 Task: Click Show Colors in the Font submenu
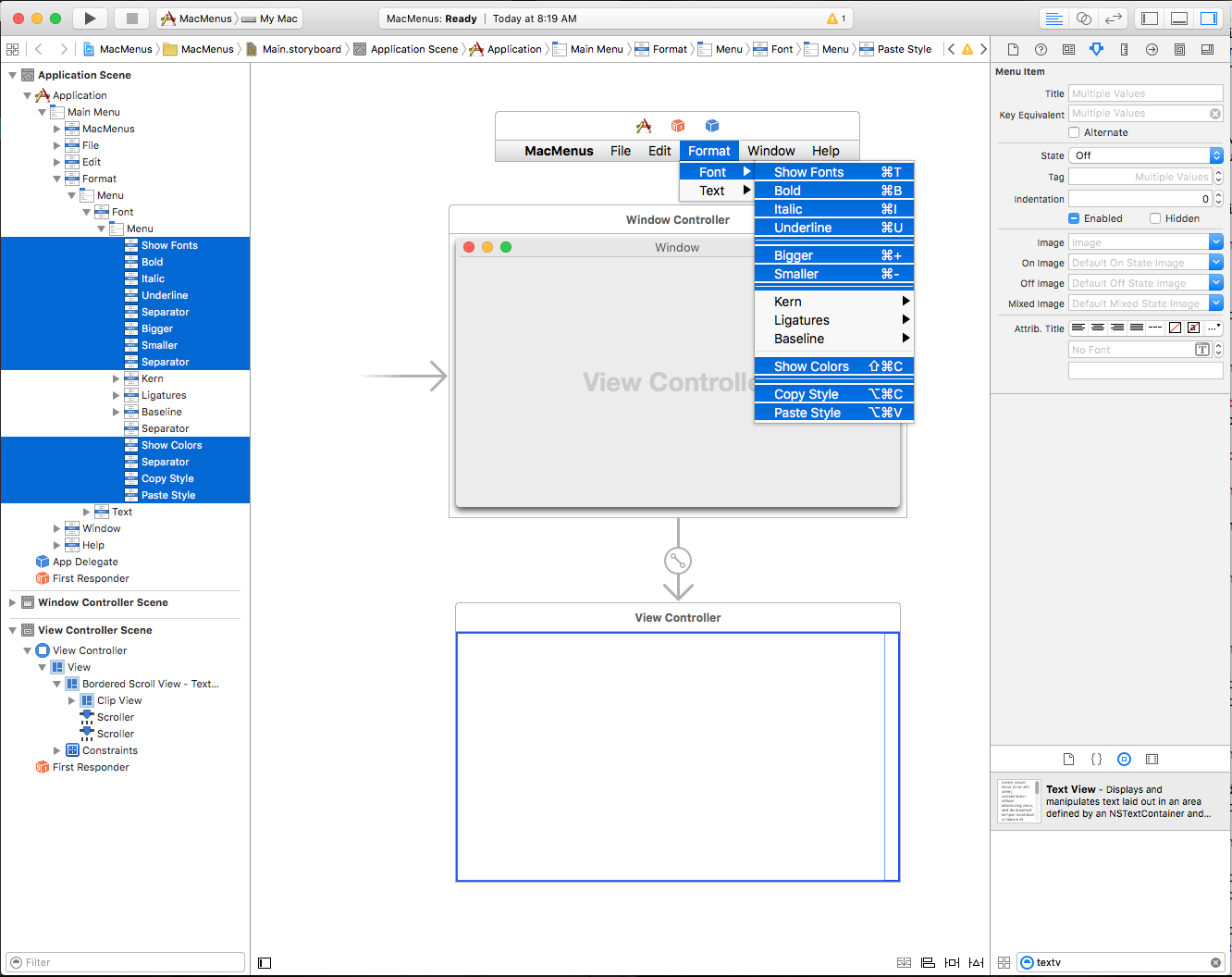pos(811,366)
